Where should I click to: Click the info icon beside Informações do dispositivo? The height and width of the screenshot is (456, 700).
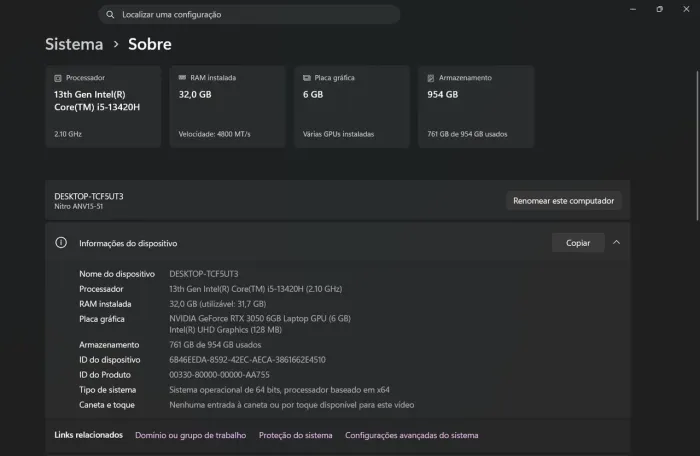tap(61, 243)
